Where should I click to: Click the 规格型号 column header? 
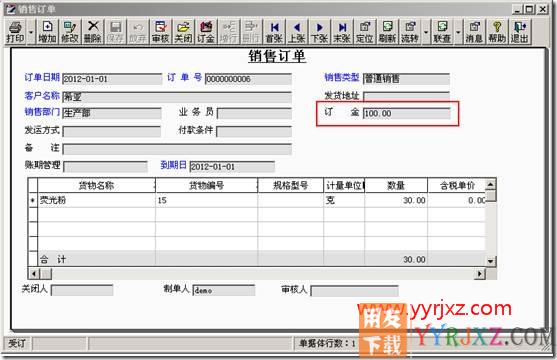291,185
